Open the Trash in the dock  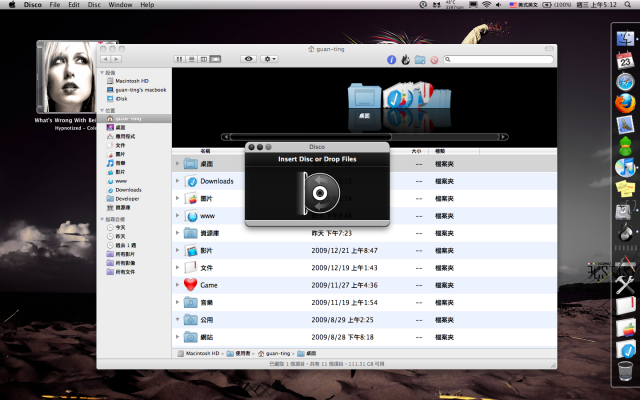pyautogui.click(x=625, y=370)
